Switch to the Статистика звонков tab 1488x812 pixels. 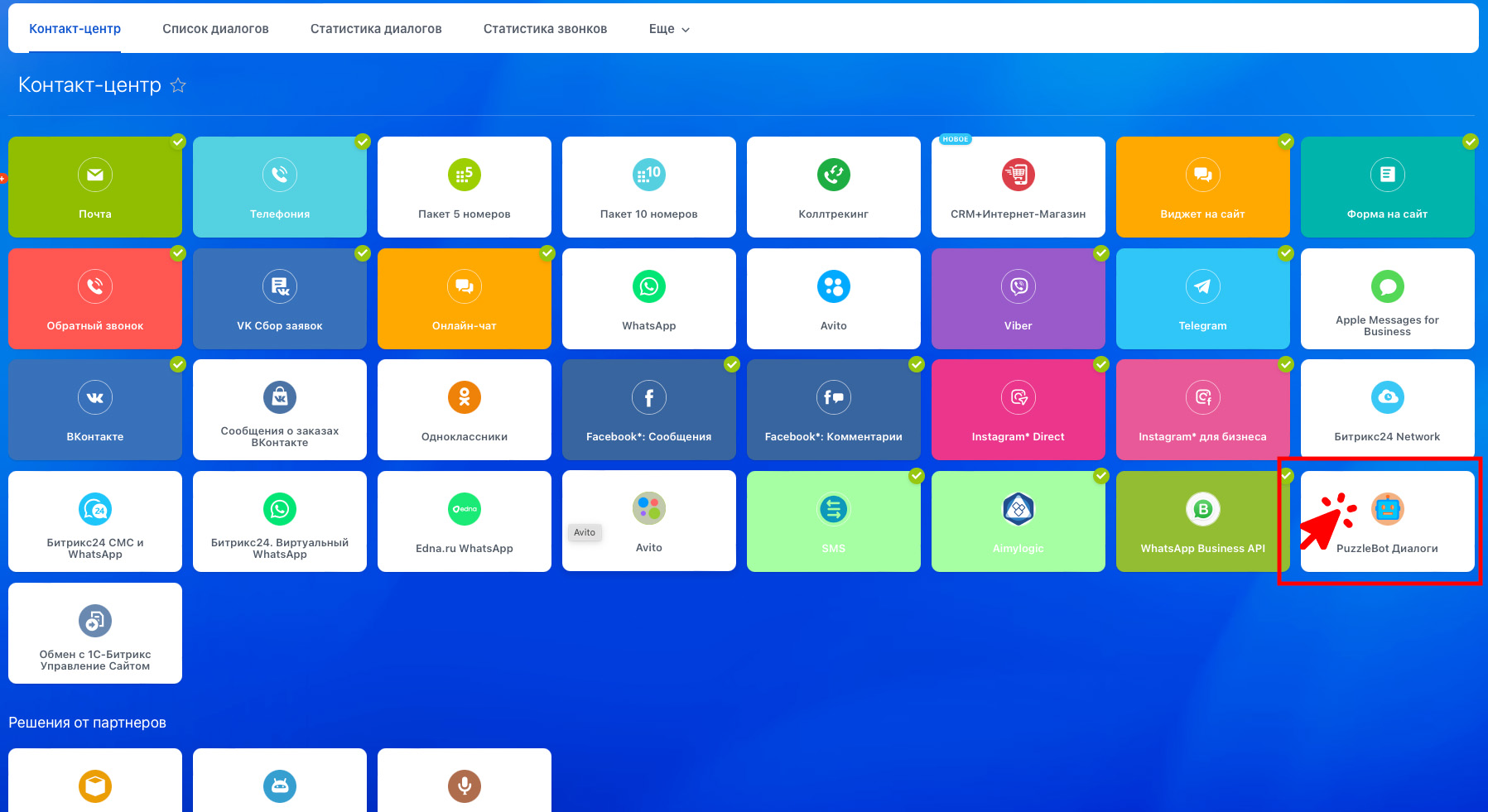tap(545, 29)
